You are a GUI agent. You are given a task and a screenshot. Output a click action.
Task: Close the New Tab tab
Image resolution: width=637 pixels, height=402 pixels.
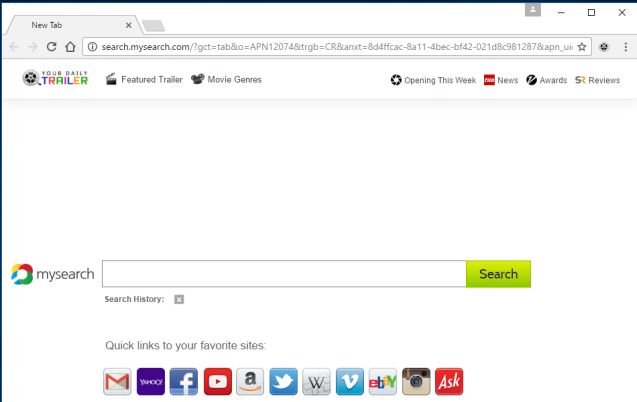click(129, 25)
